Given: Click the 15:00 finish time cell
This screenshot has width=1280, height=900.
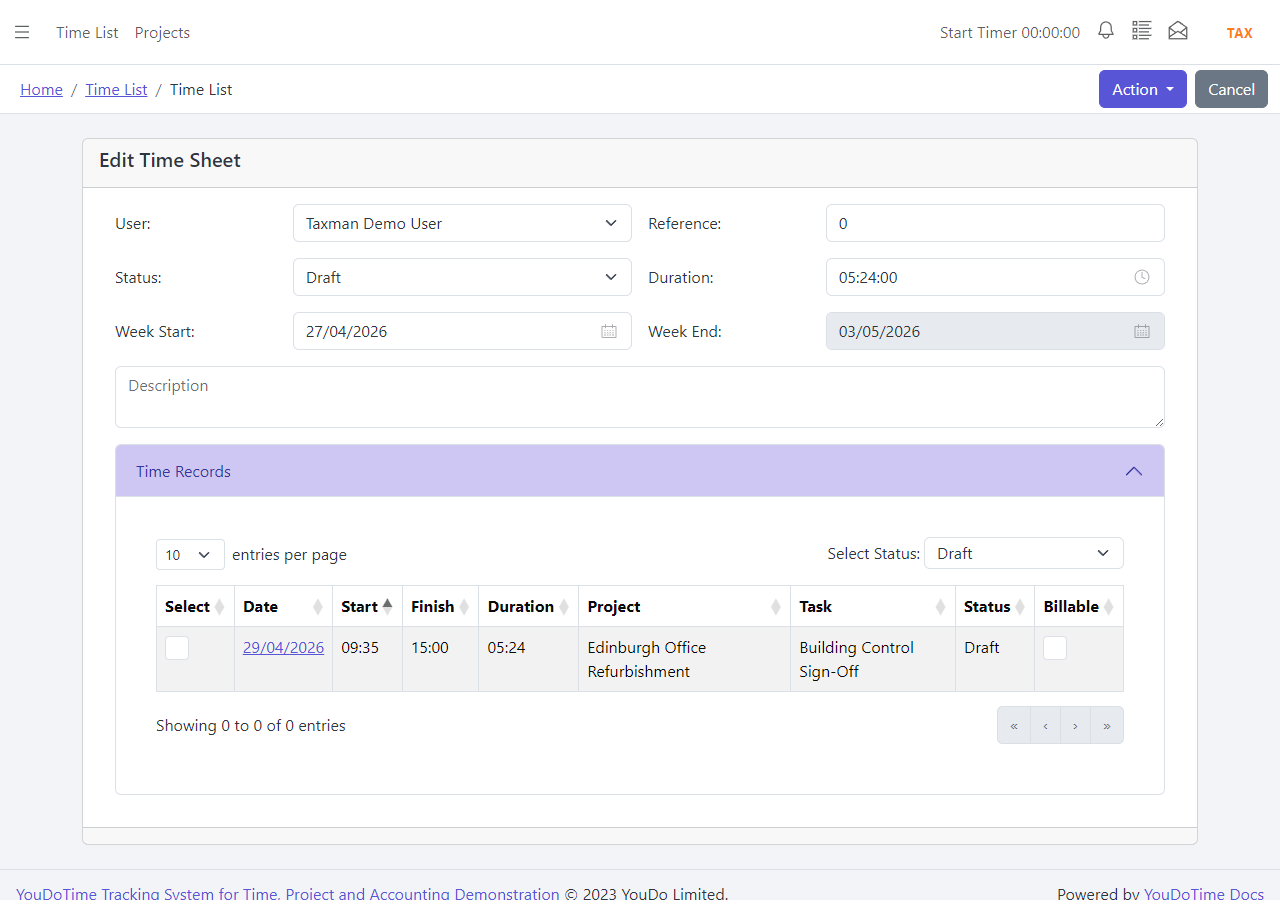Looking at the screenshot, I should coord(440,659).
